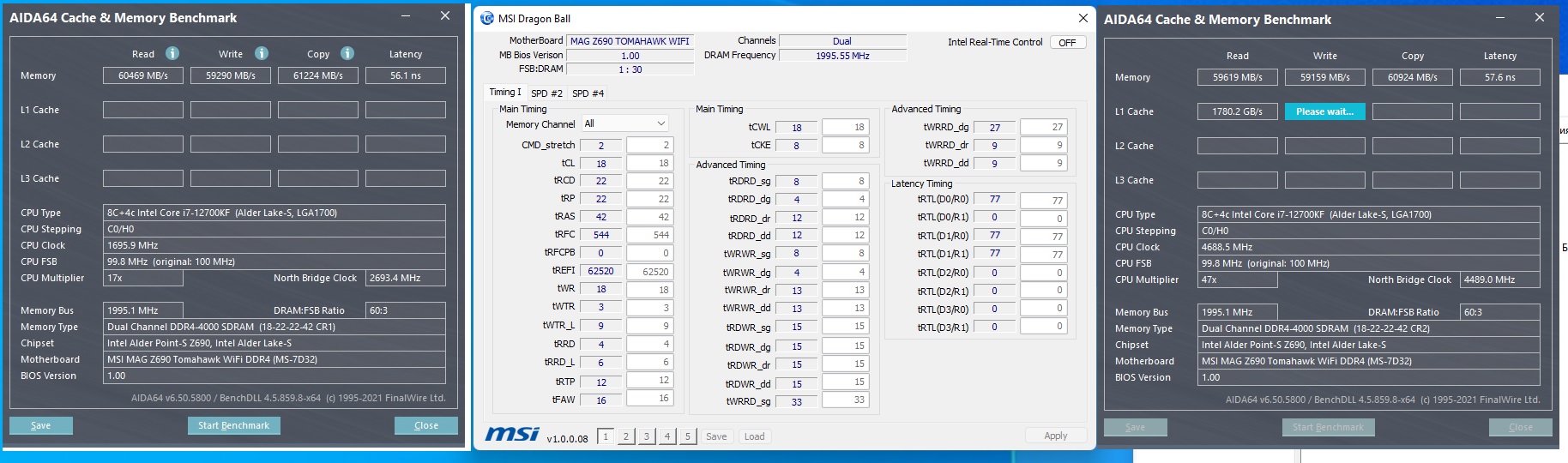Open the Memory Channel dropdown
The width and height of the screenshot is (1568, 463).
pyautogui.click(x=624, y=123)
